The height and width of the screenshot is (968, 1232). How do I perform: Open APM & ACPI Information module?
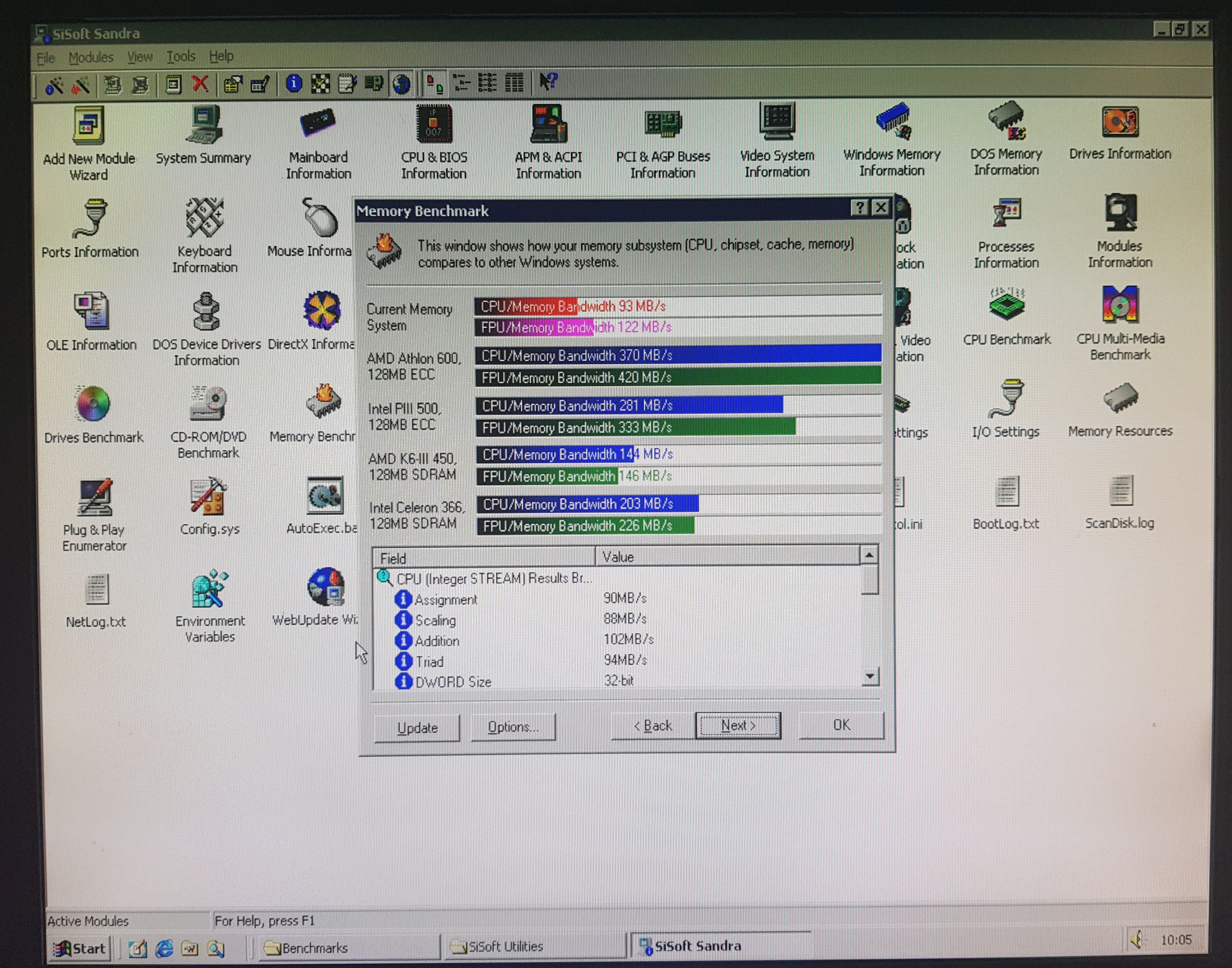pyautogui.click(x=548, y=142)
